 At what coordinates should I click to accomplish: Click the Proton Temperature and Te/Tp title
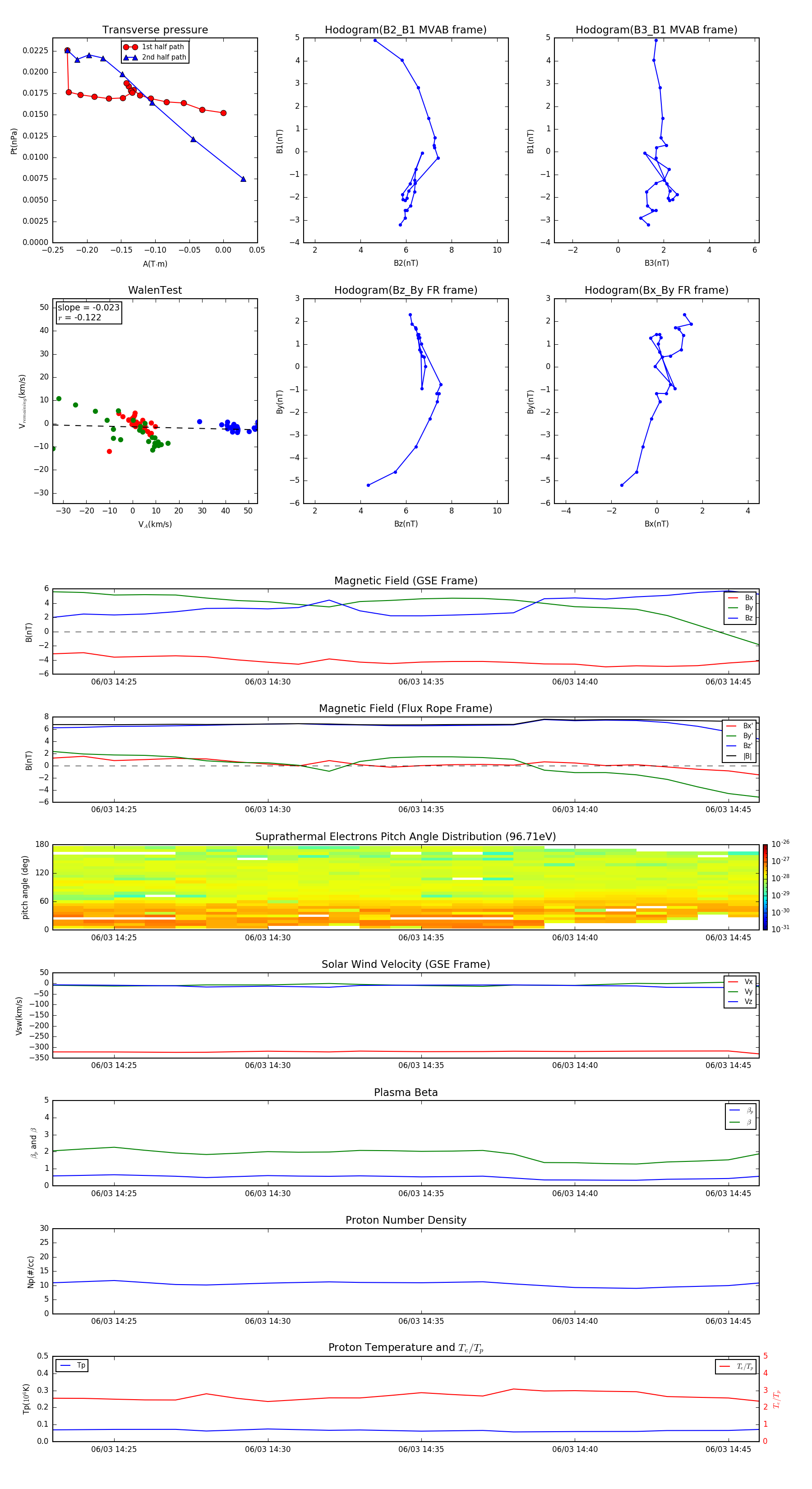pyautogui.click(x=406, y=1347)
